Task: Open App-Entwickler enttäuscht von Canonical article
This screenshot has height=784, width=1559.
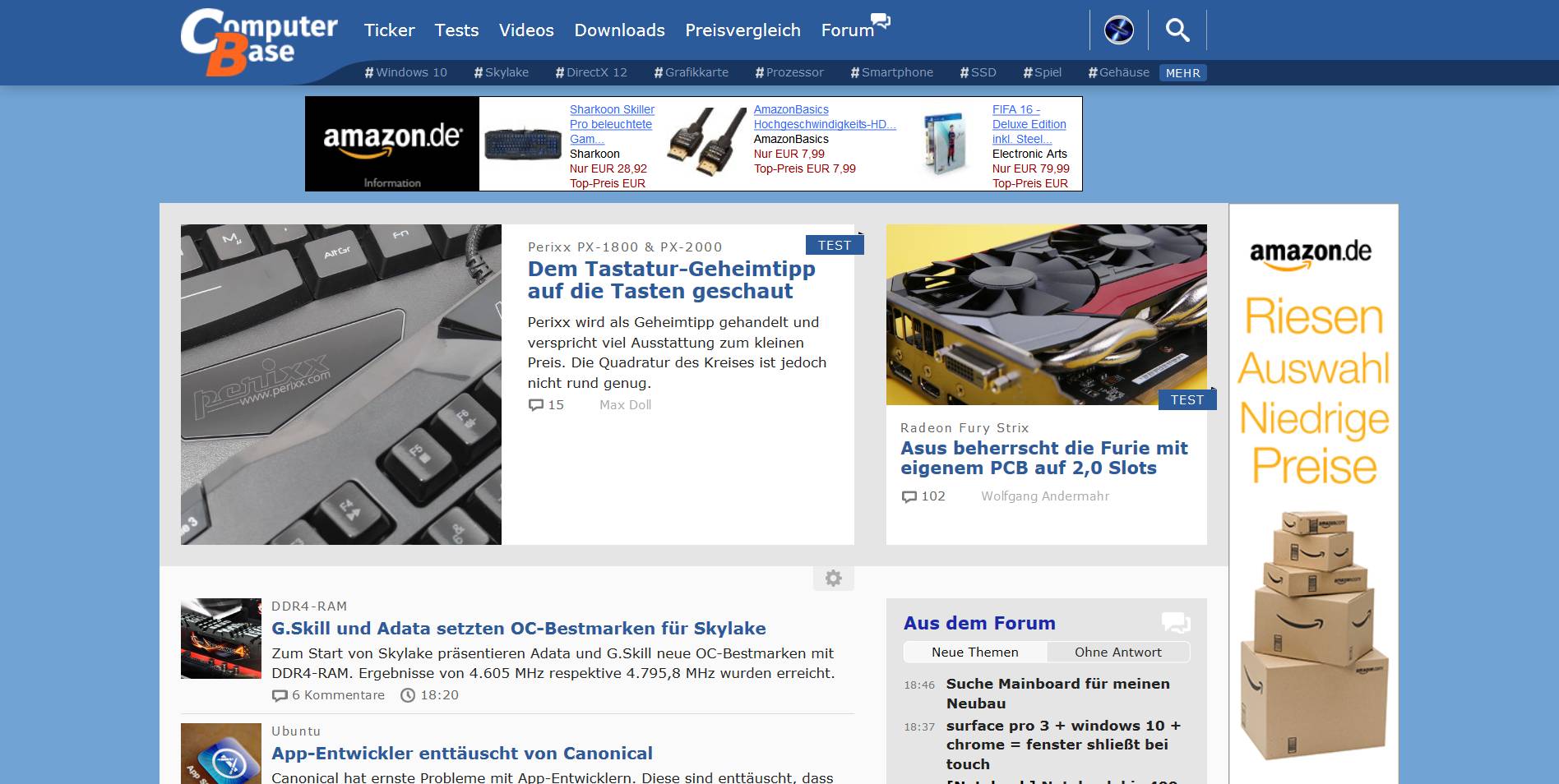Action: tap(462, 754)
